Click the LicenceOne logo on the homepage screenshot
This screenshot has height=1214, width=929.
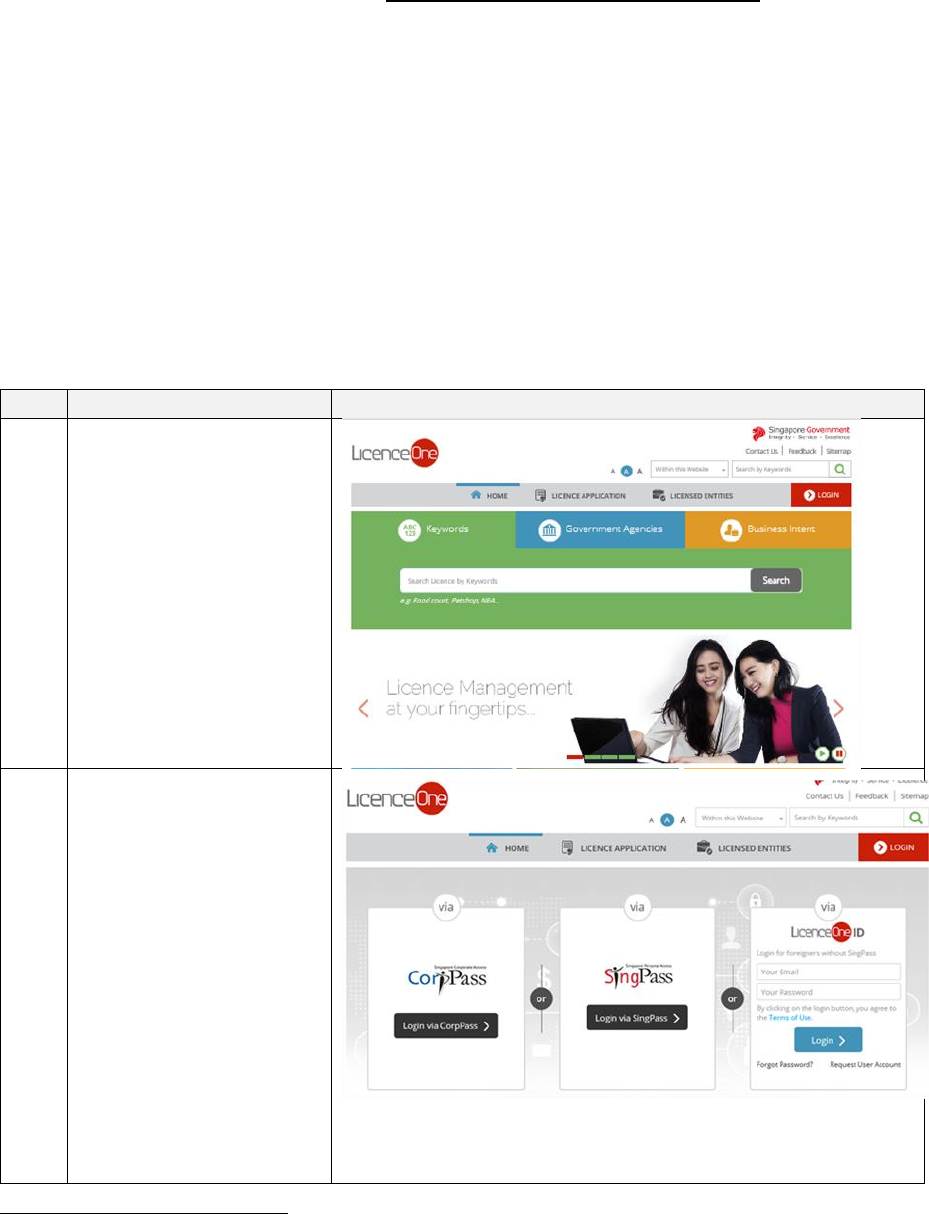(394, 453)
